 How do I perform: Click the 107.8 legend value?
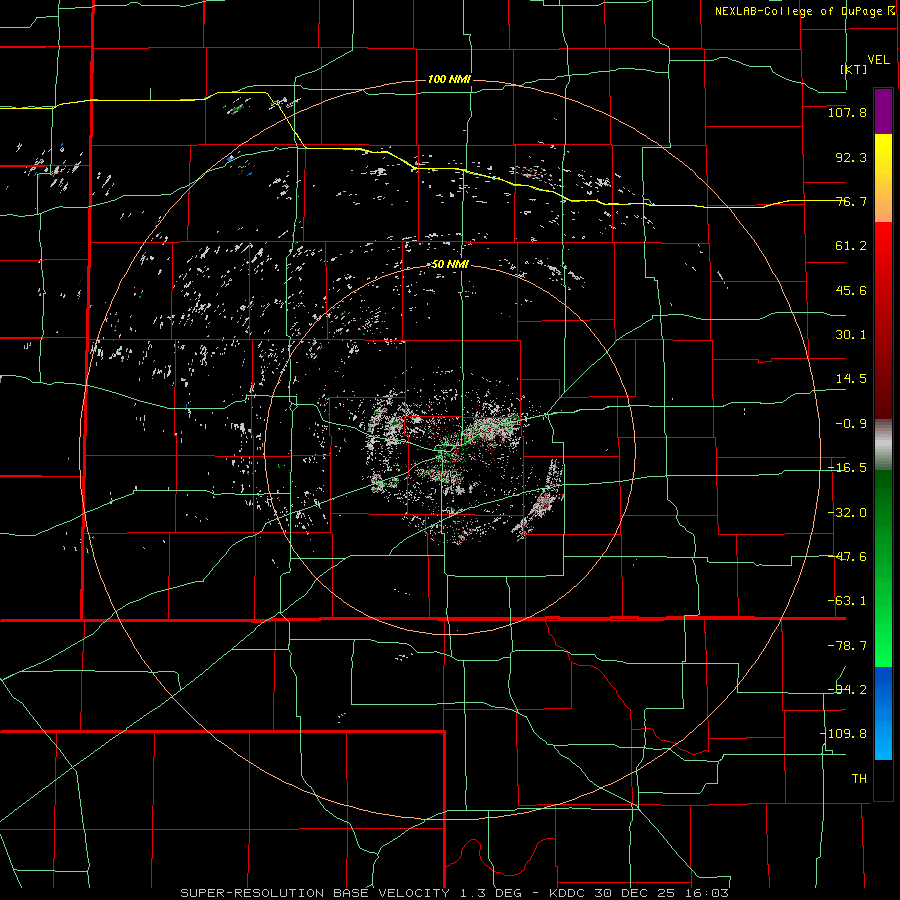point(847,112)
